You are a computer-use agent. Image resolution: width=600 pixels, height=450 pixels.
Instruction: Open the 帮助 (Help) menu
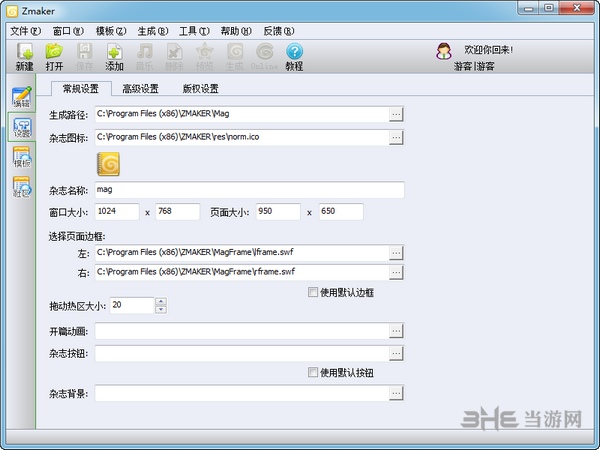pyautogui.click(x=236, y=31)
